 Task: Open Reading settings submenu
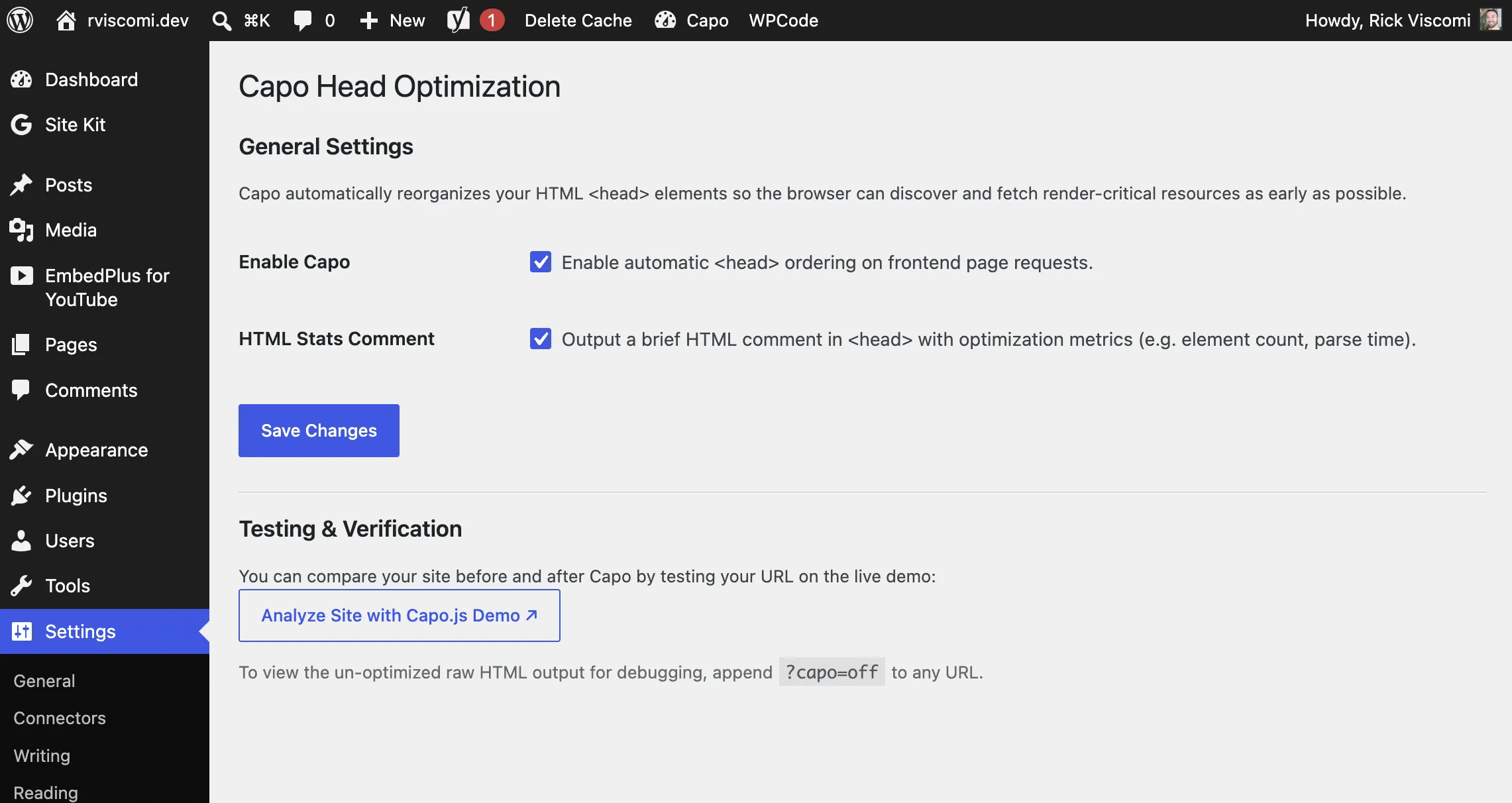click(x=45, y=793)
